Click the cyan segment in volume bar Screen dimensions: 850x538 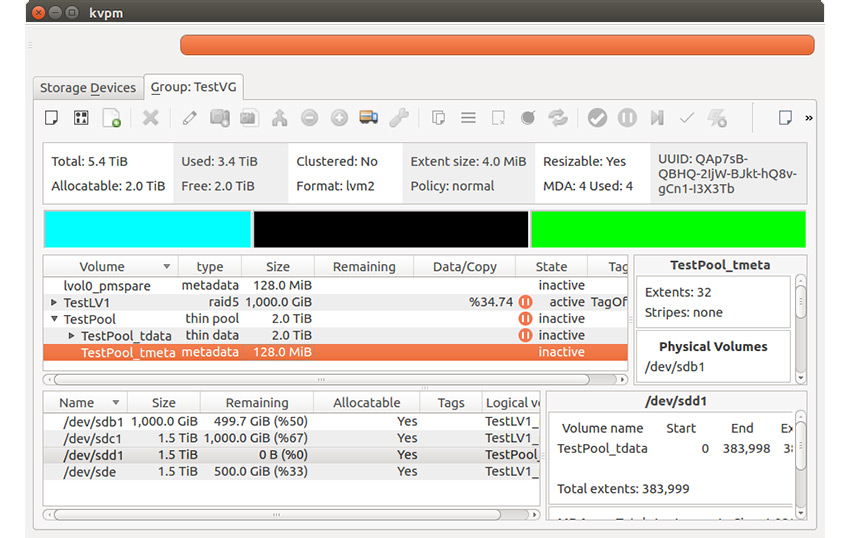click(x=147, y=229)
